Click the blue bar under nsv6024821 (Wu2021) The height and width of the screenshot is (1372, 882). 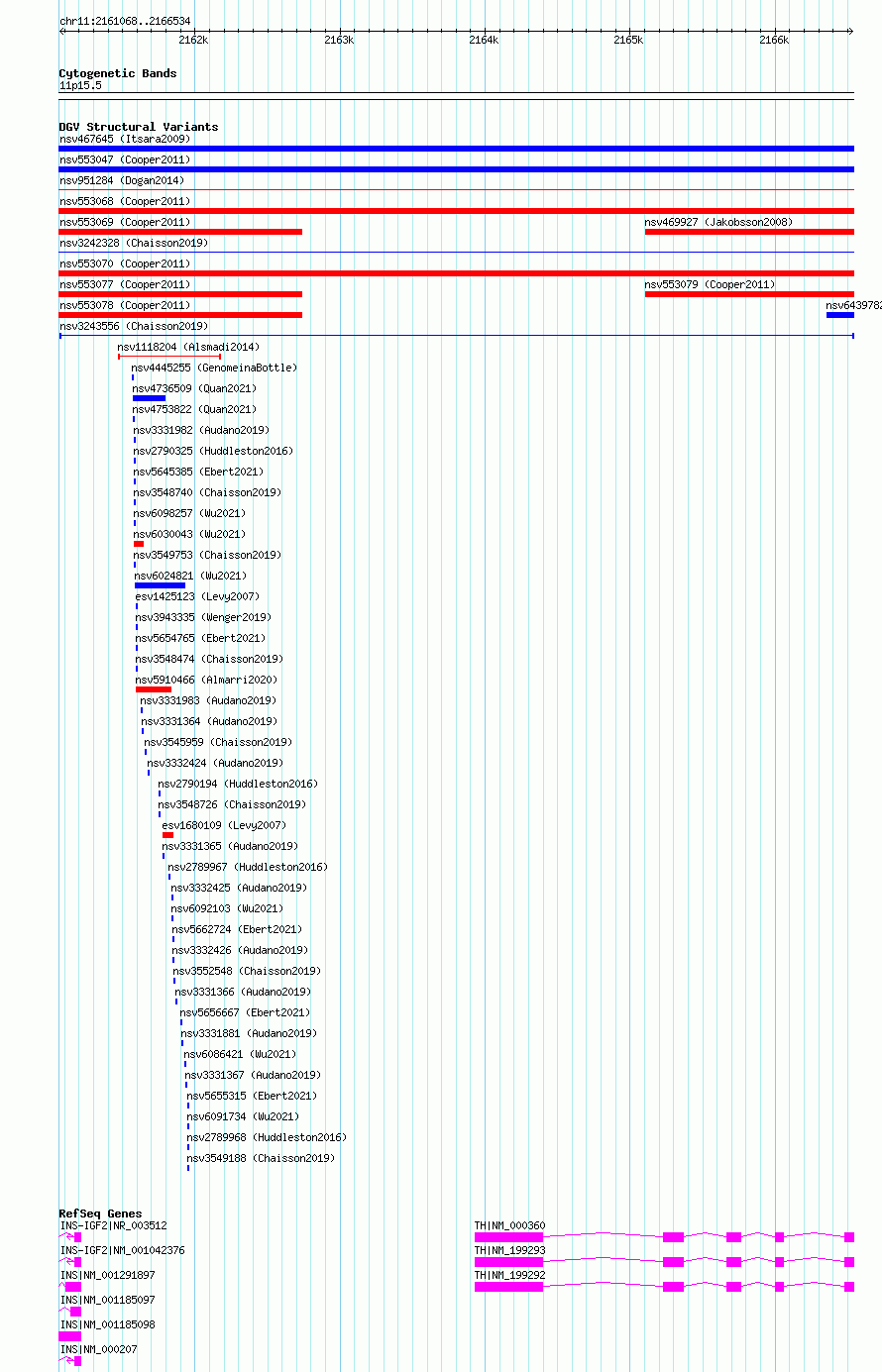[160, 585]
